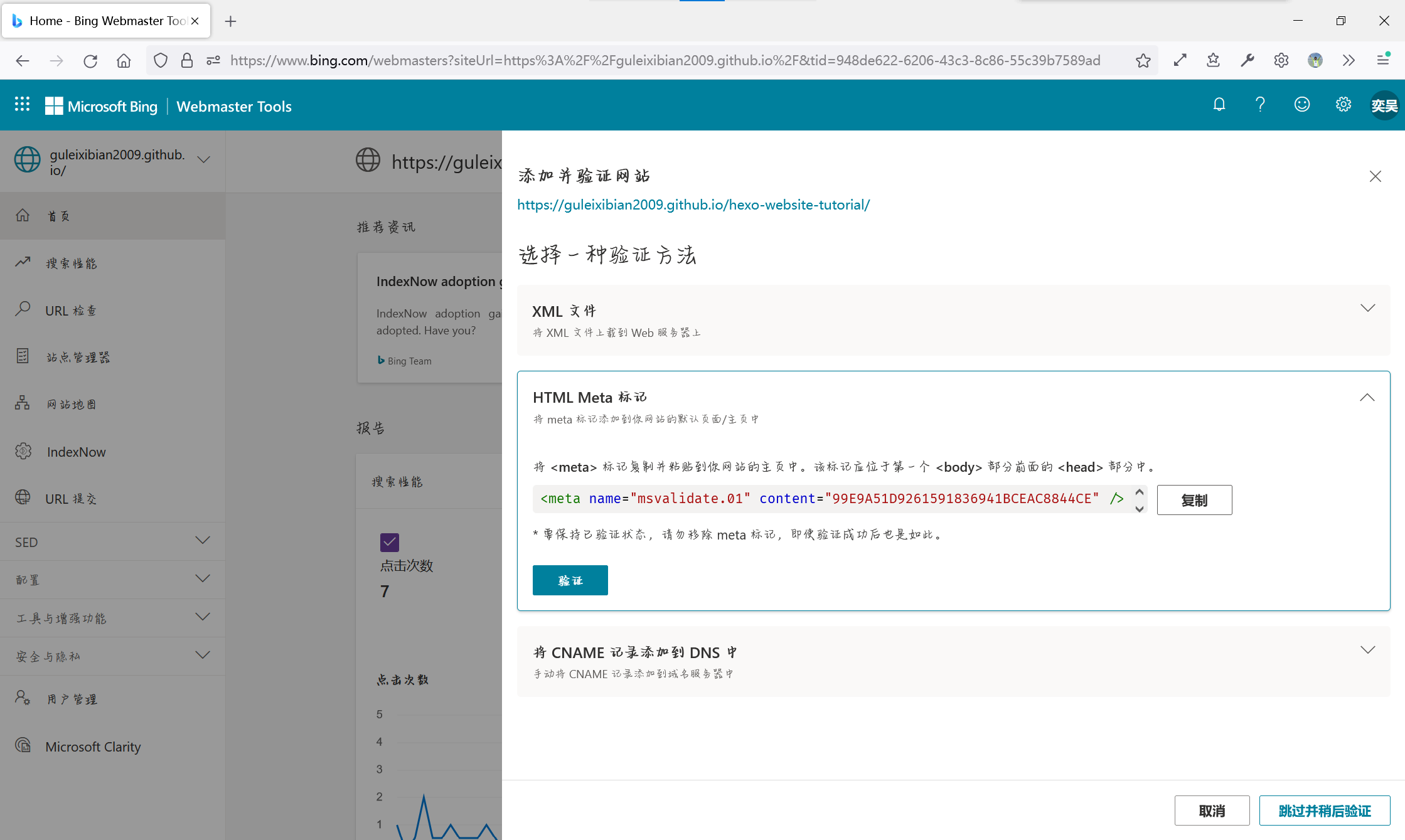
Task: Open the feedback smiley icon
Action: click(1302, 105)
